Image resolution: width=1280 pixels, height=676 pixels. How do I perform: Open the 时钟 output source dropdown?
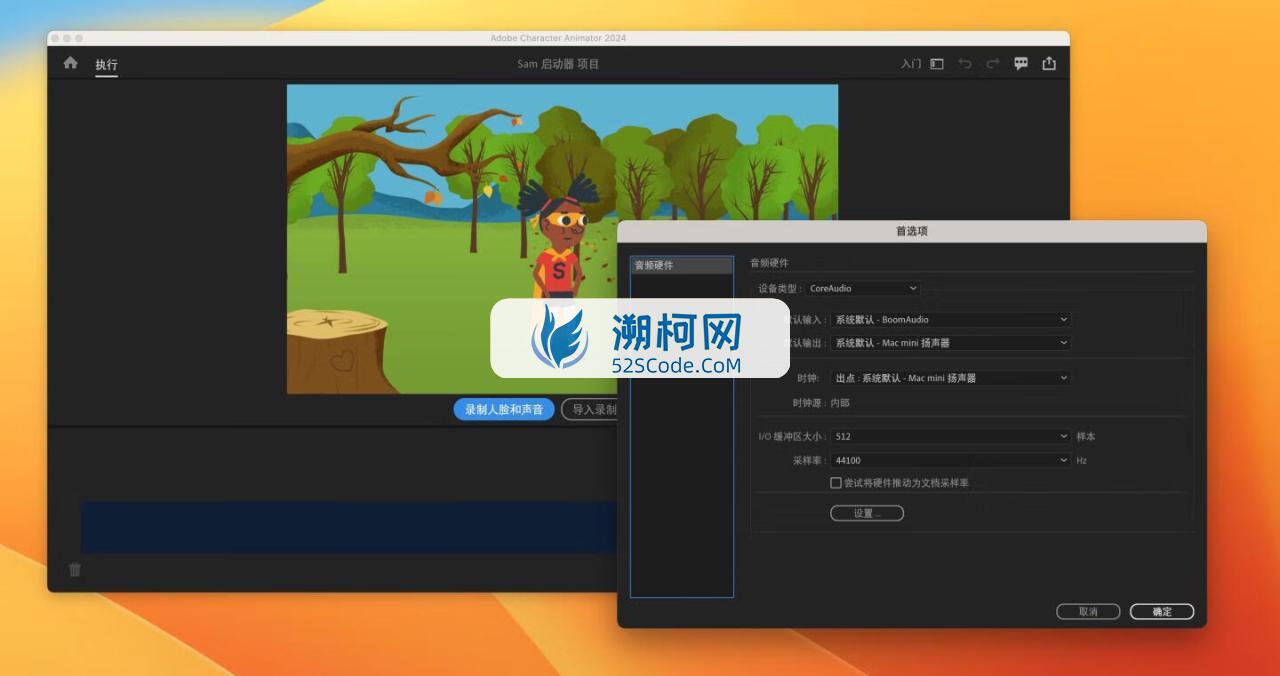pos(951,378)
